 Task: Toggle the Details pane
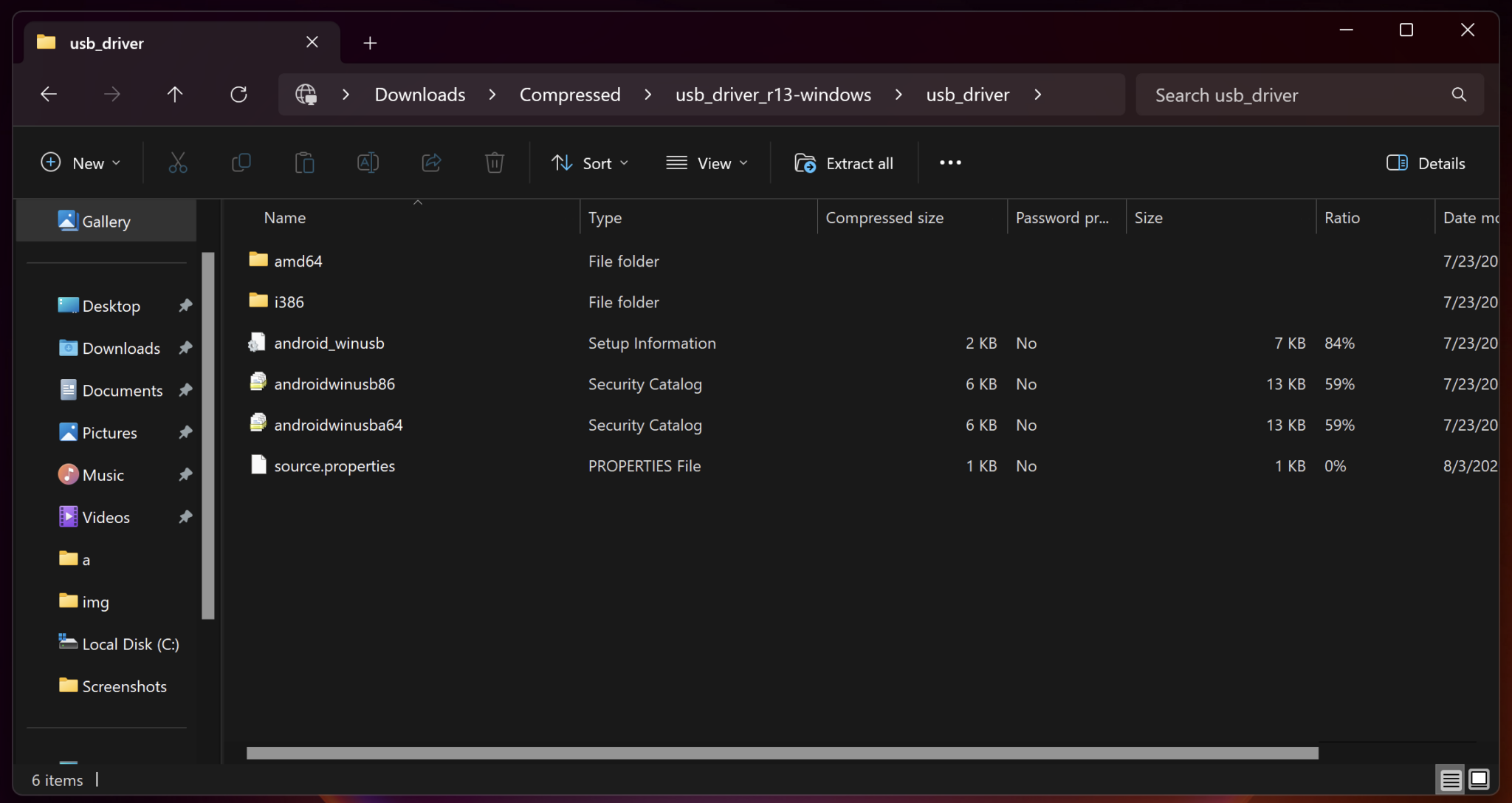1426,163
